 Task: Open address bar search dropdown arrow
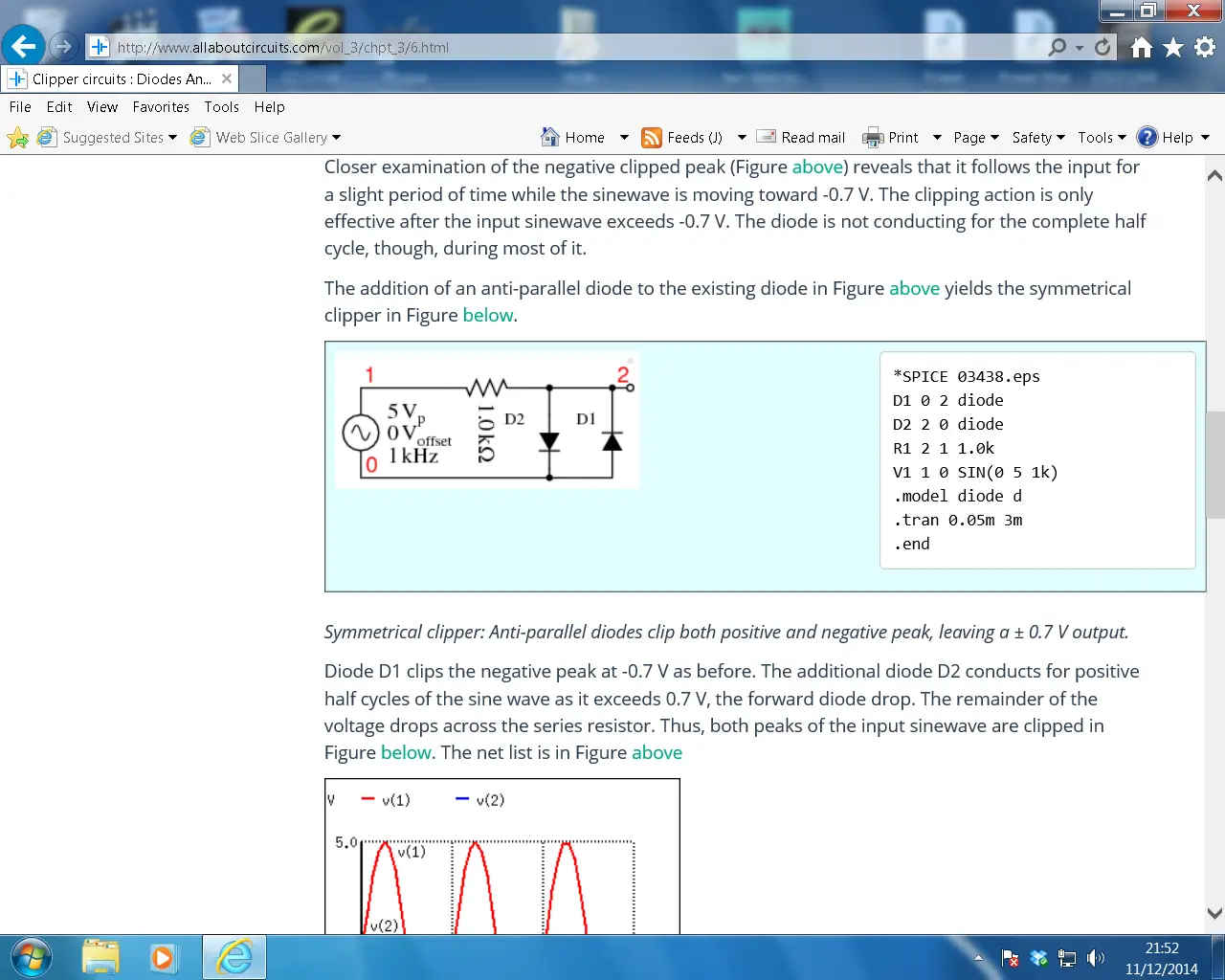pos(1080,47)
